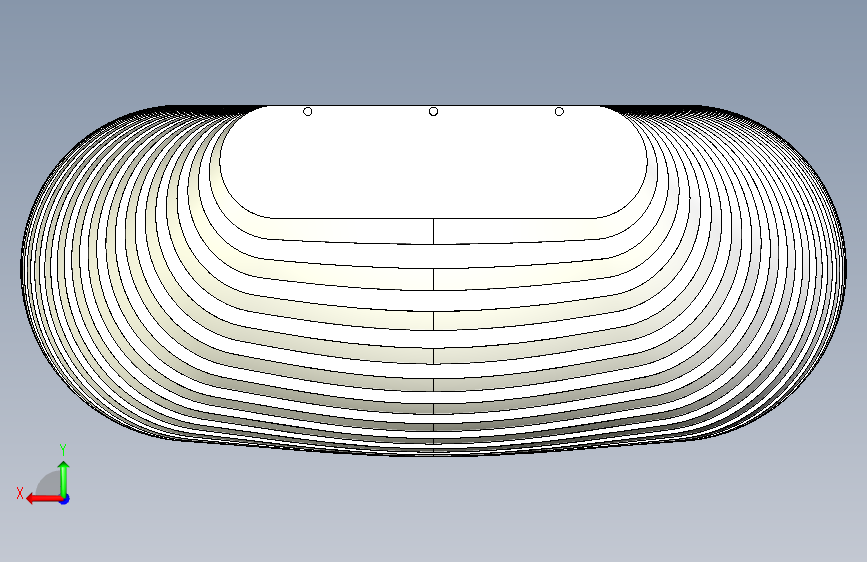This screenshot has height=562, width=867.
Task: Select the right small hole on model
Action: point(559,112)
